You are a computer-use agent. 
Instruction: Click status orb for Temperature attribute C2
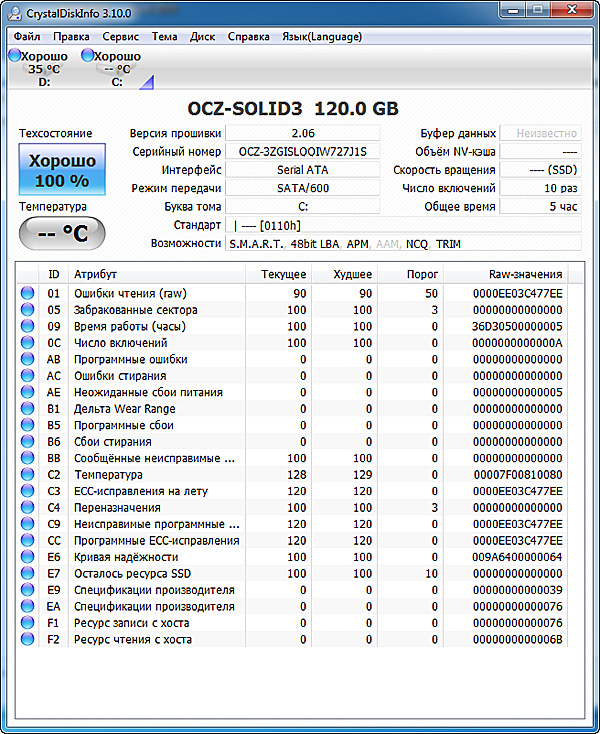point(27,475)
